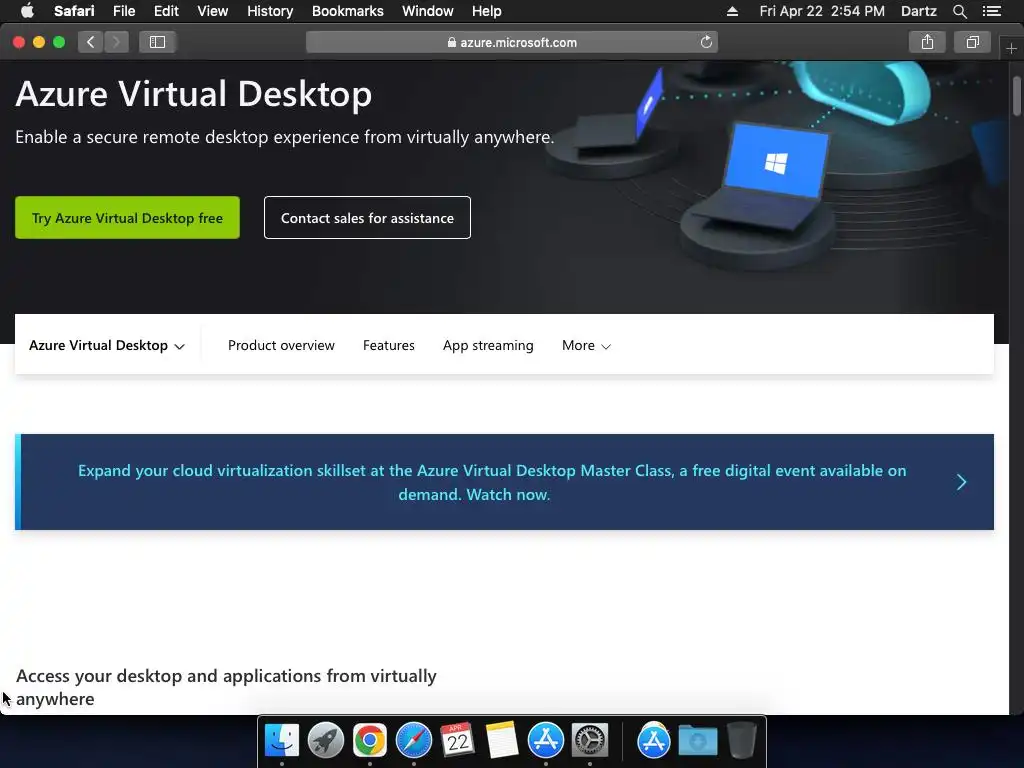Open the Notes icon in the Dock
The width and height of the screenshot is (1024, 768).
(x=502, y=740)
